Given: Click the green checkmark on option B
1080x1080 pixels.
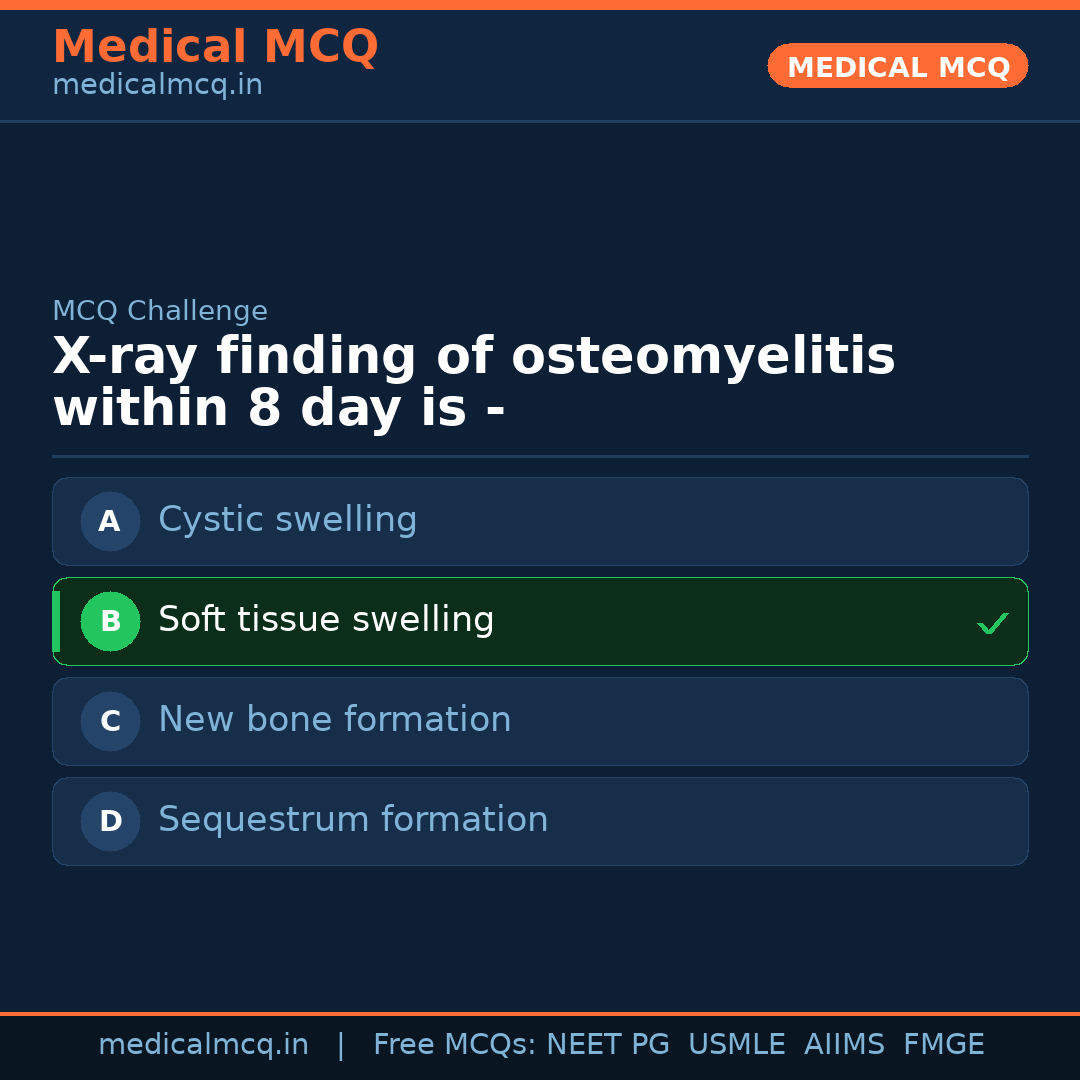Looking at the screenshot, I should click(992, 623).
